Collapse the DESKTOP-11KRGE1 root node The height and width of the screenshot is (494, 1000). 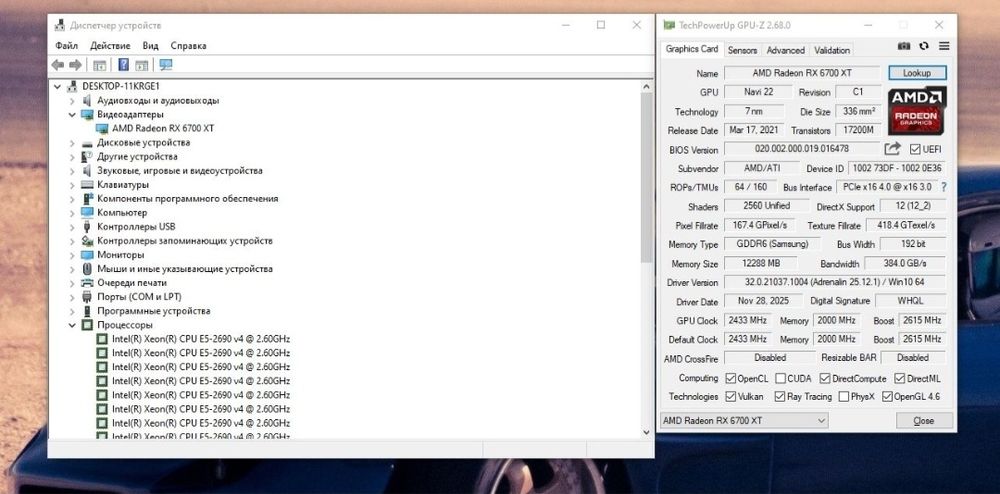pos(57,87)
